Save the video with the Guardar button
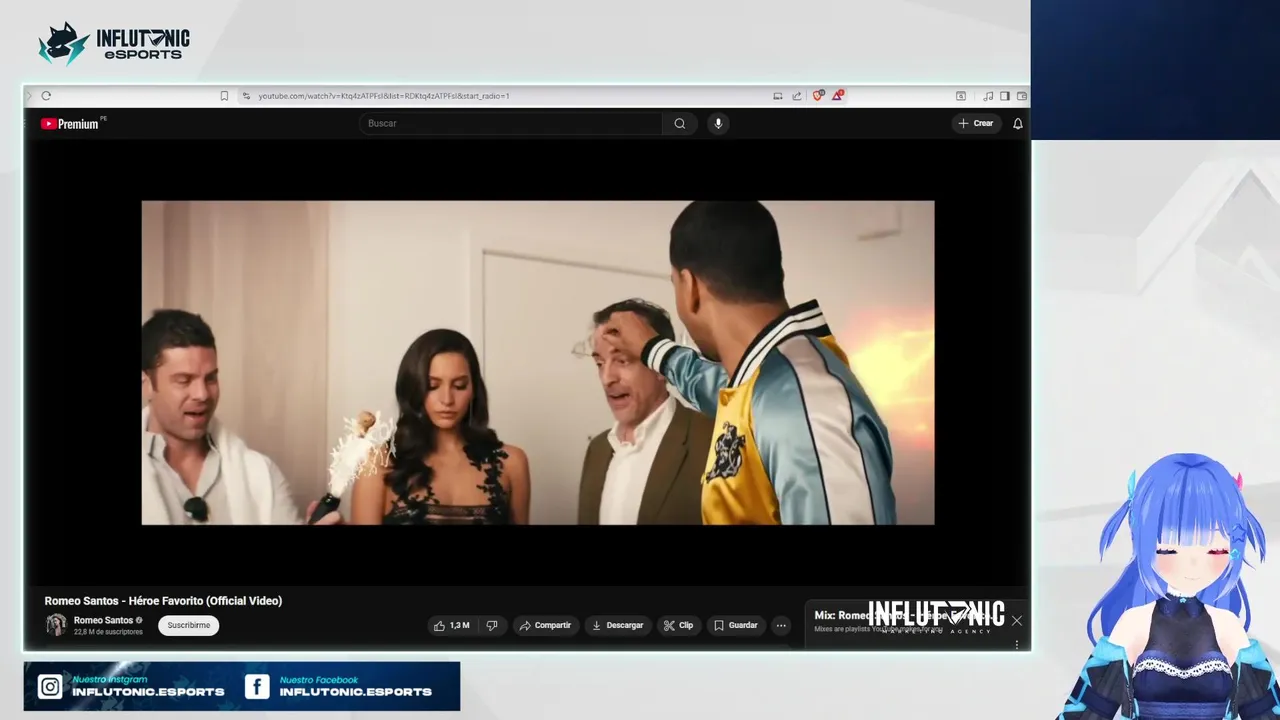 tap(735, 625)
